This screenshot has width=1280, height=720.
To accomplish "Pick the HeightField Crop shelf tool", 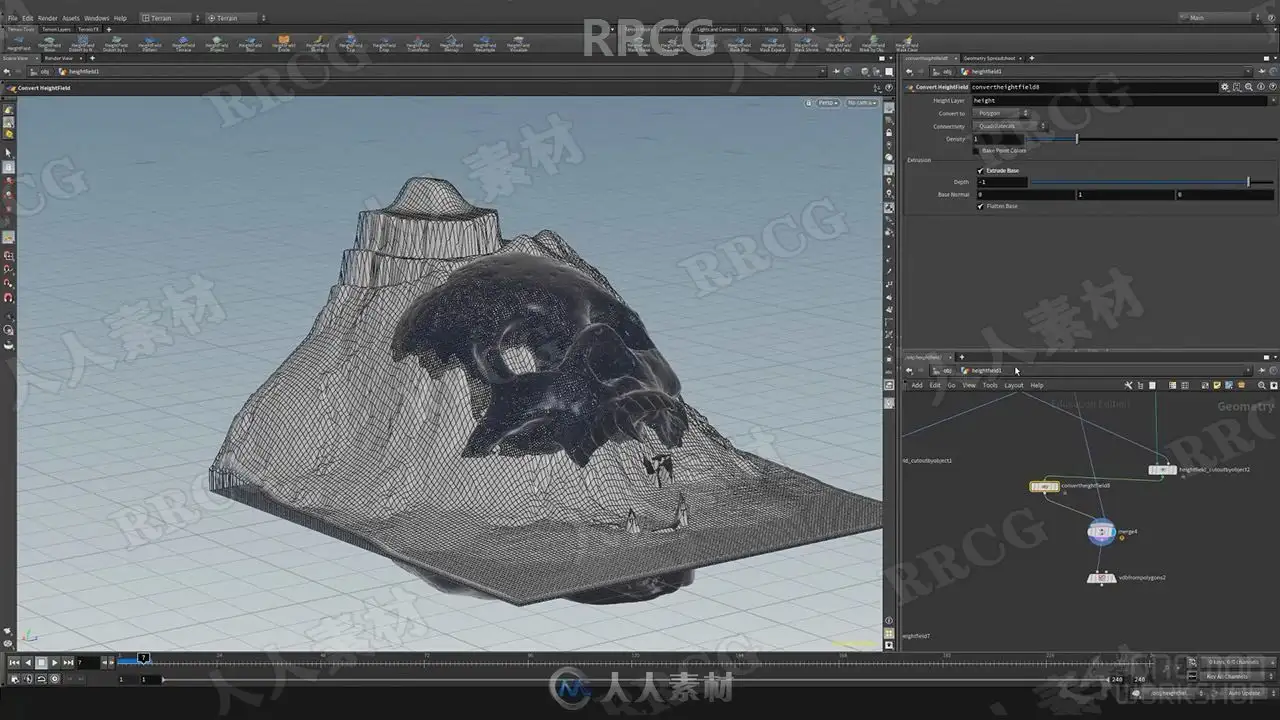I will pos(384,44).
